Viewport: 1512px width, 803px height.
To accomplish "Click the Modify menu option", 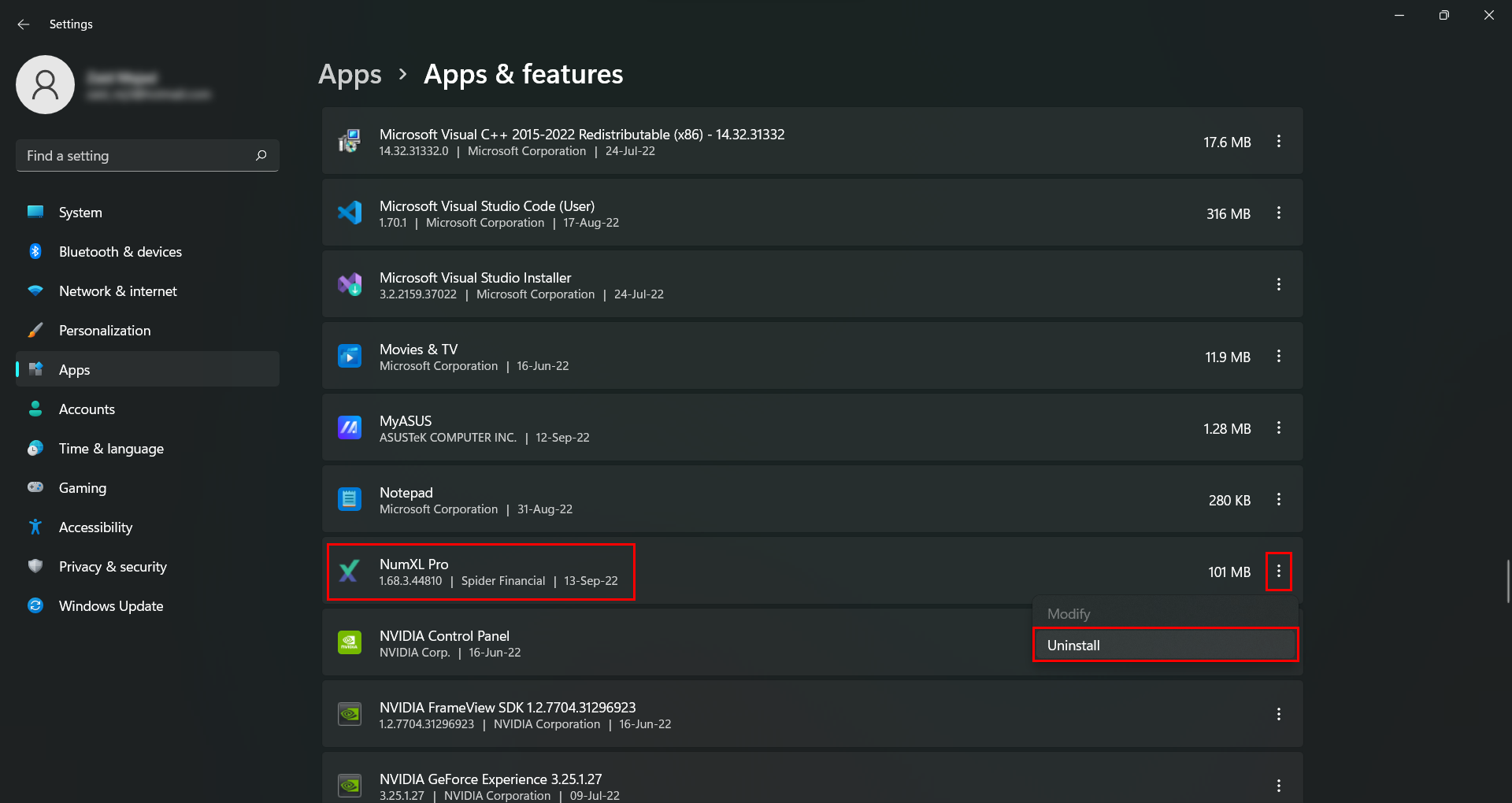I will pos(1165,613).
